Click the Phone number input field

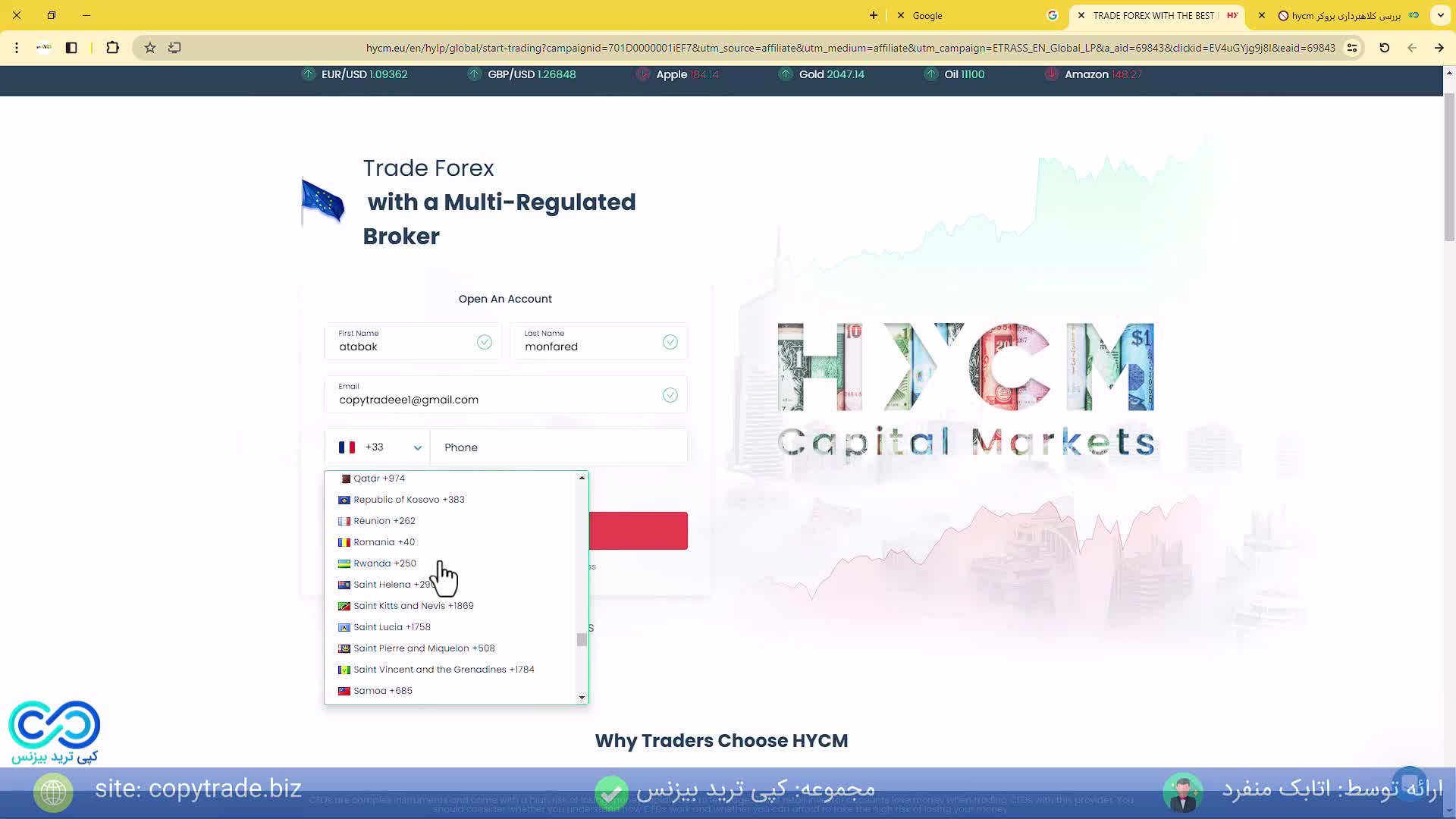558,447
